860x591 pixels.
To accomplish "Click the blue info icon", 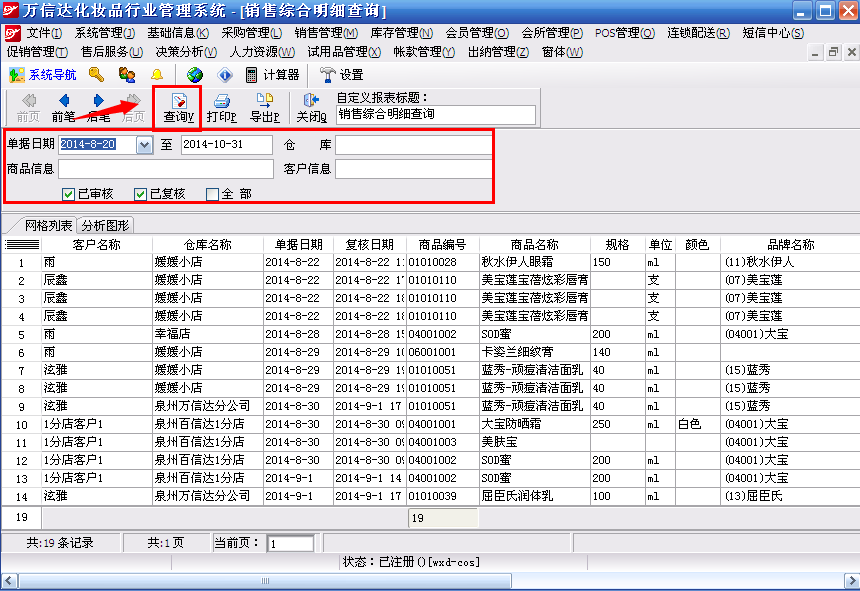I will coord(225,75).
